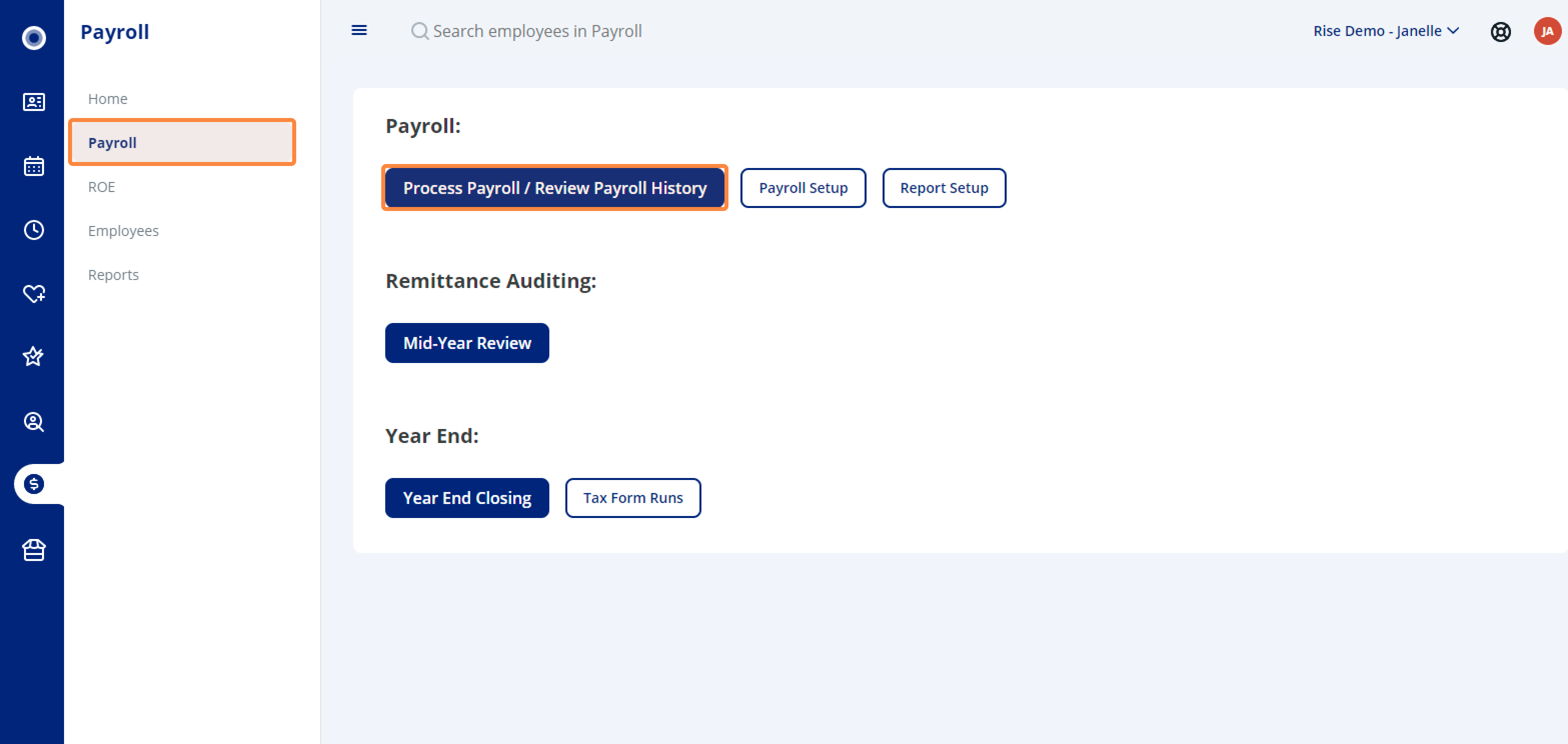The width and height of the screenshot is (1568, 744).
Task: Click the Year End Closing button
Action: 467,498
